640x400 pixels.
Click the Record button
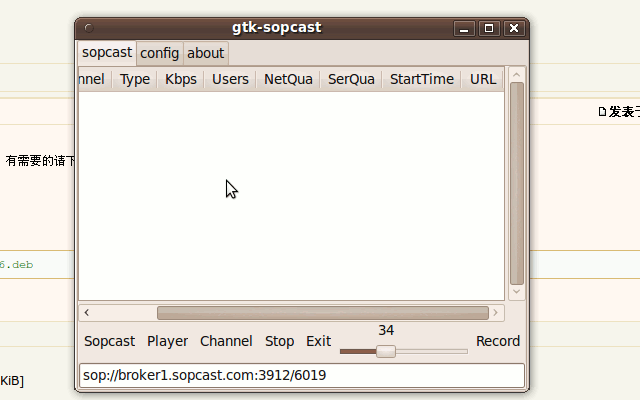click(498, 341)
